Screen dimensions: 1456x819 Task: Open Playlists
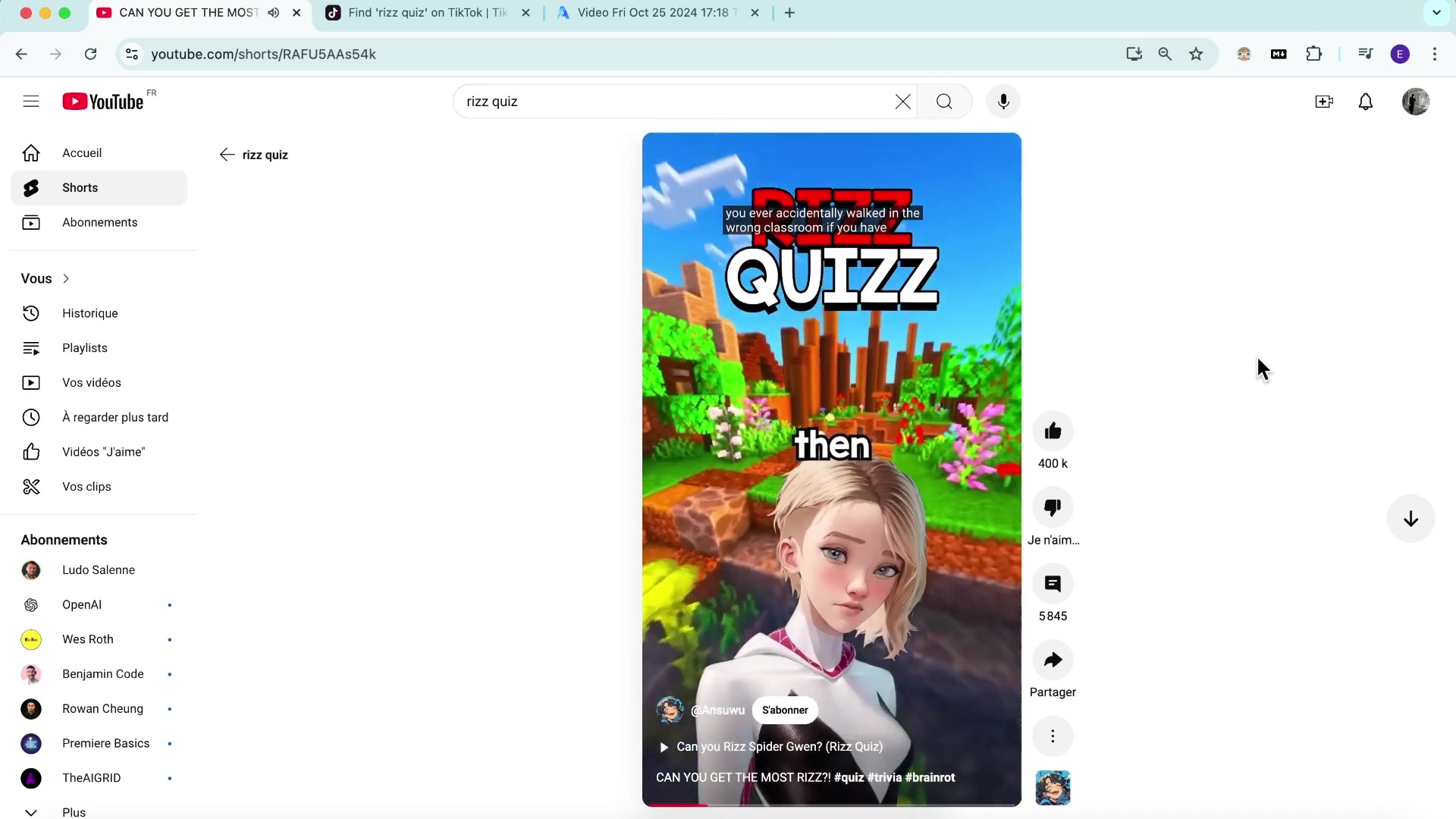pyautogui.click(x=99, y=348)
